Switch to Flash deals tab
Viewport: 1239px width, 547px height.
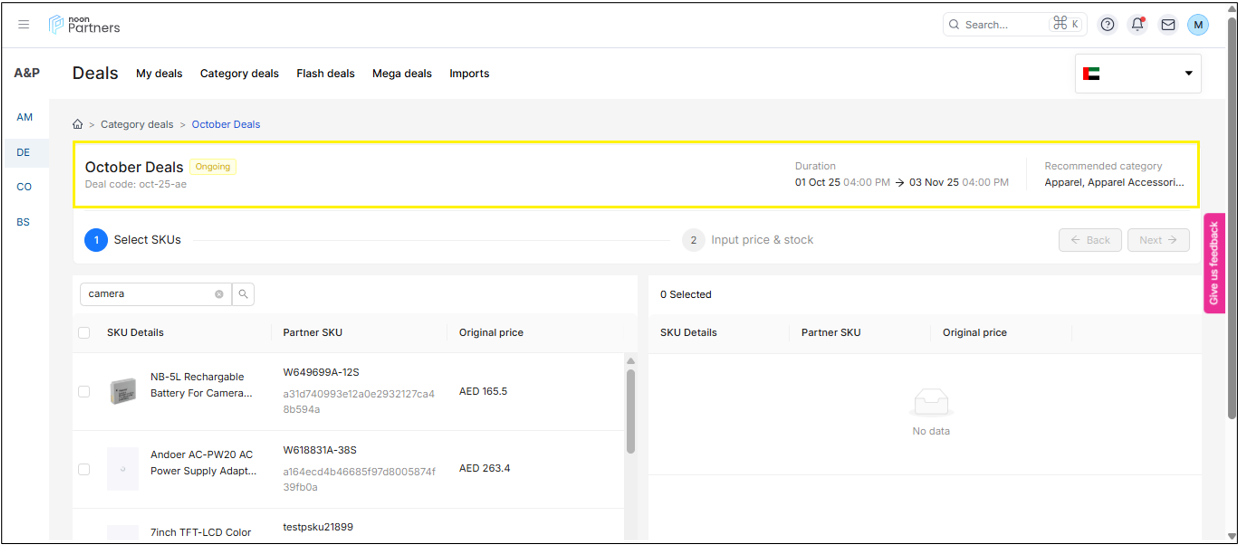click(x=325, y=74)
